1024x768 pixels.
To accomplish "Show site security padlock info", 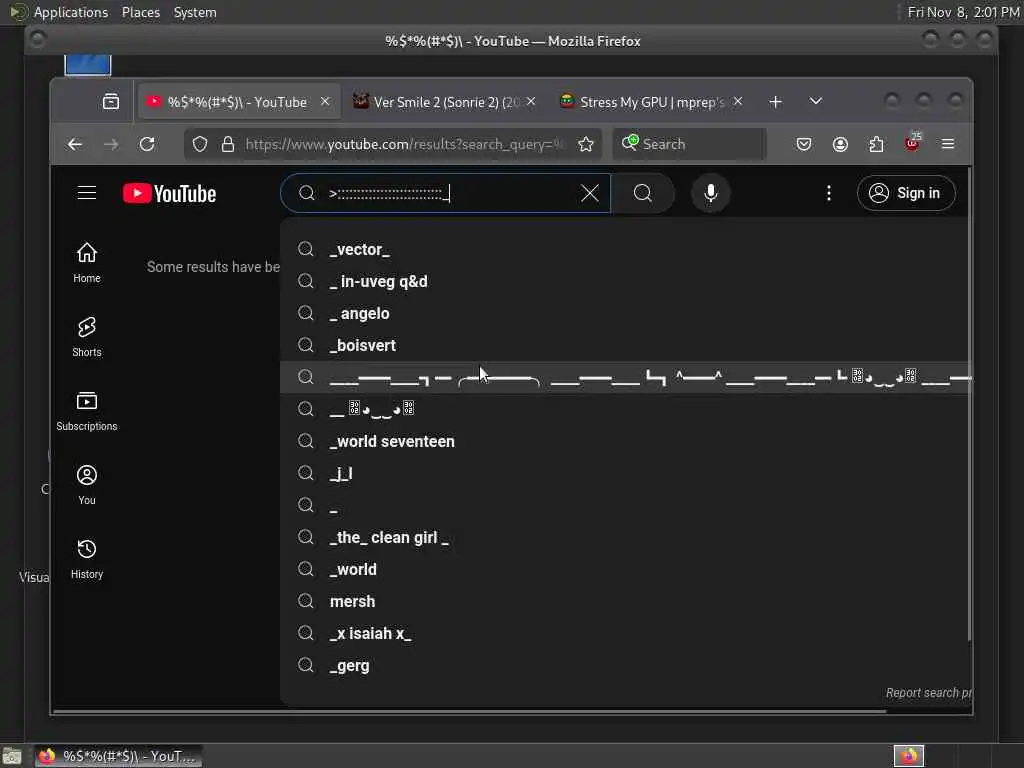I will 227,144.
